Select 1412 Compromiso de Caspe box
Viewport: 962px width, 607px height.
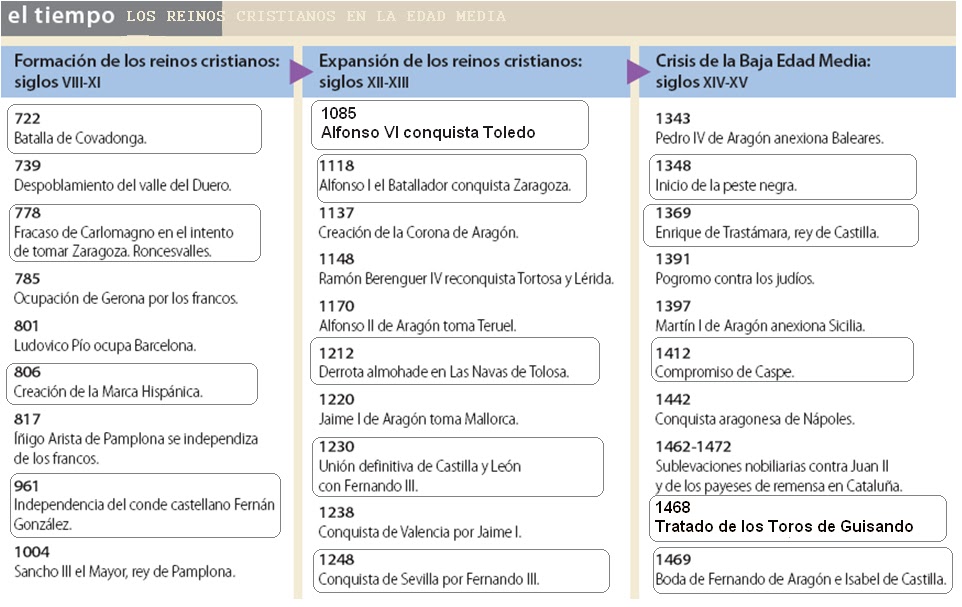pos(782,360)
